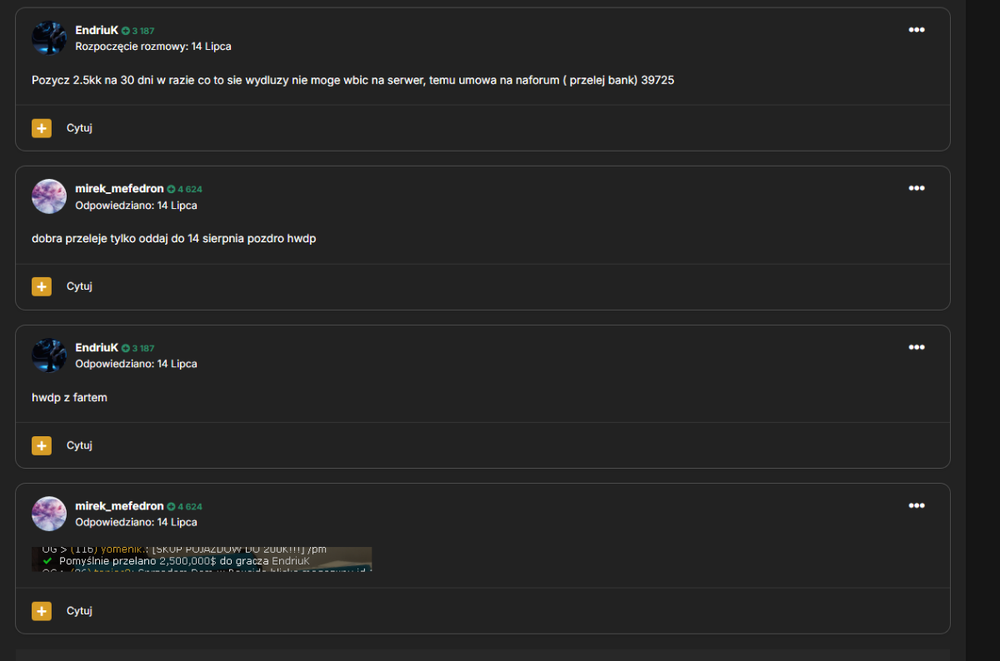Click Cytuj under the 'hwdp z fartem' post
Viewport: 1000px width, 661px height.
pyautogui.click(x=79, y=445)
